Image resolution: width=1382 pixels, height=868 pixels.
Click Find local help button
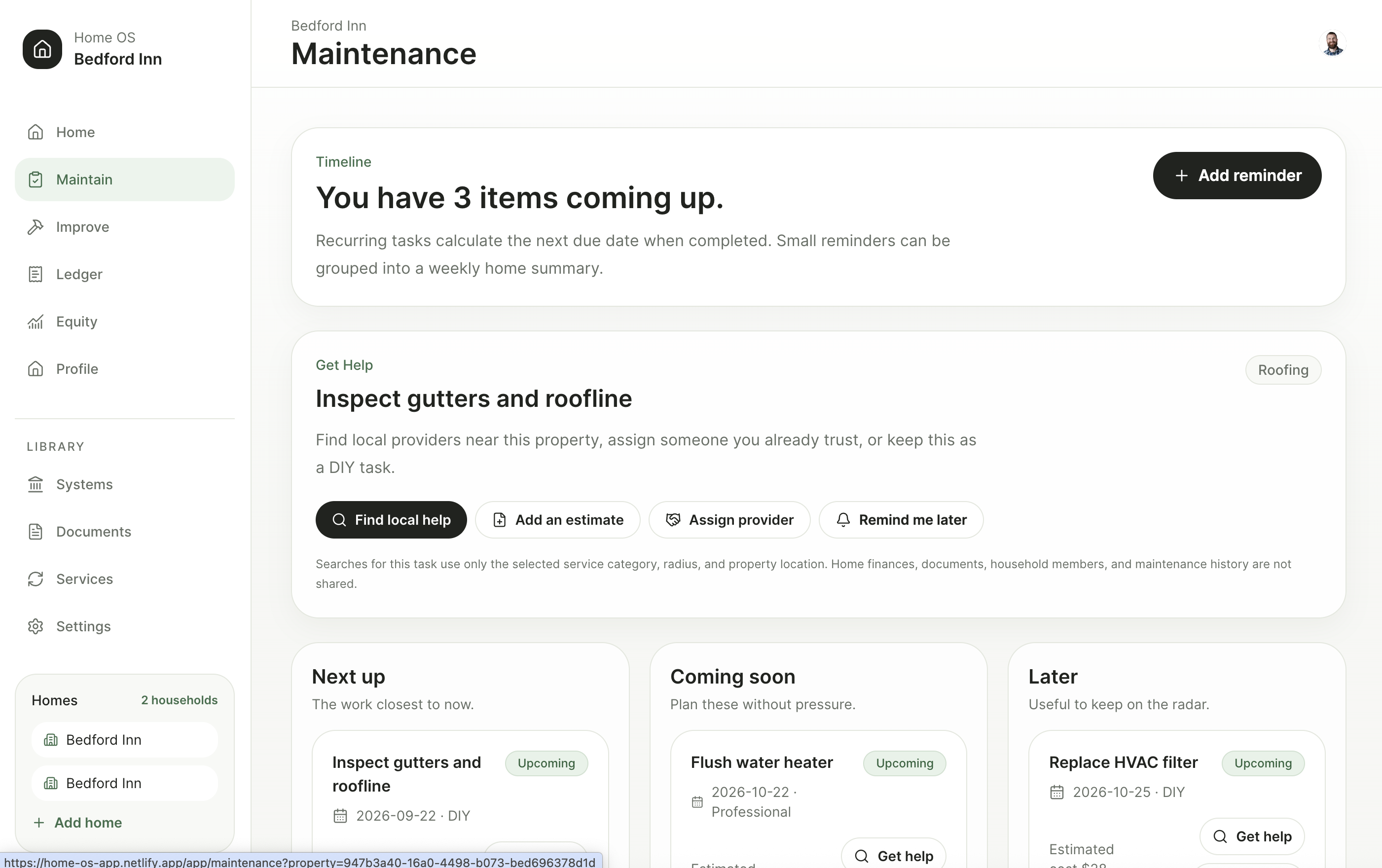[391, 520]
